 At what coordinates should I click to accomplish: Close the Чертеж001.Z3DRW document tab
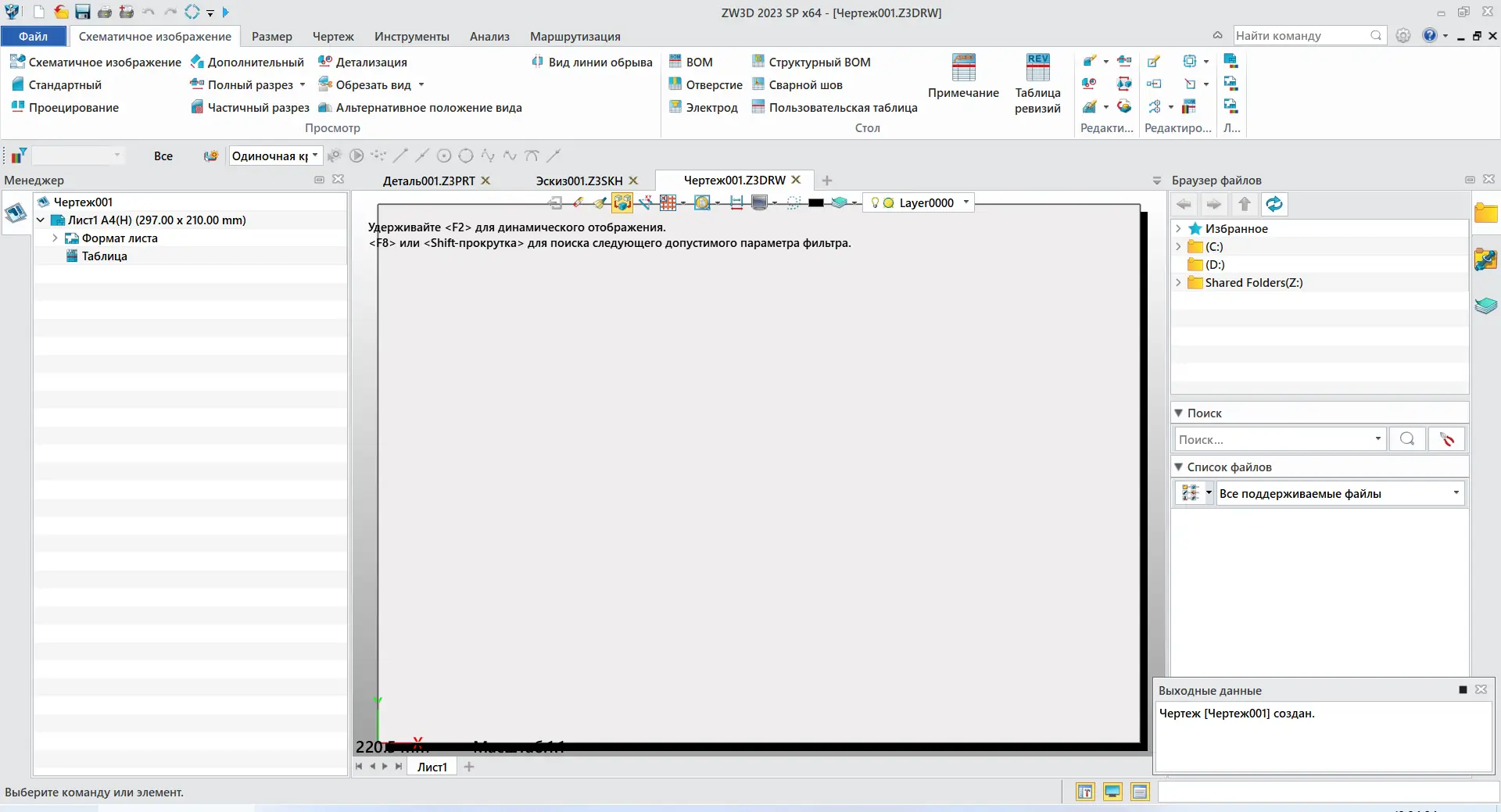click(796, 180)
